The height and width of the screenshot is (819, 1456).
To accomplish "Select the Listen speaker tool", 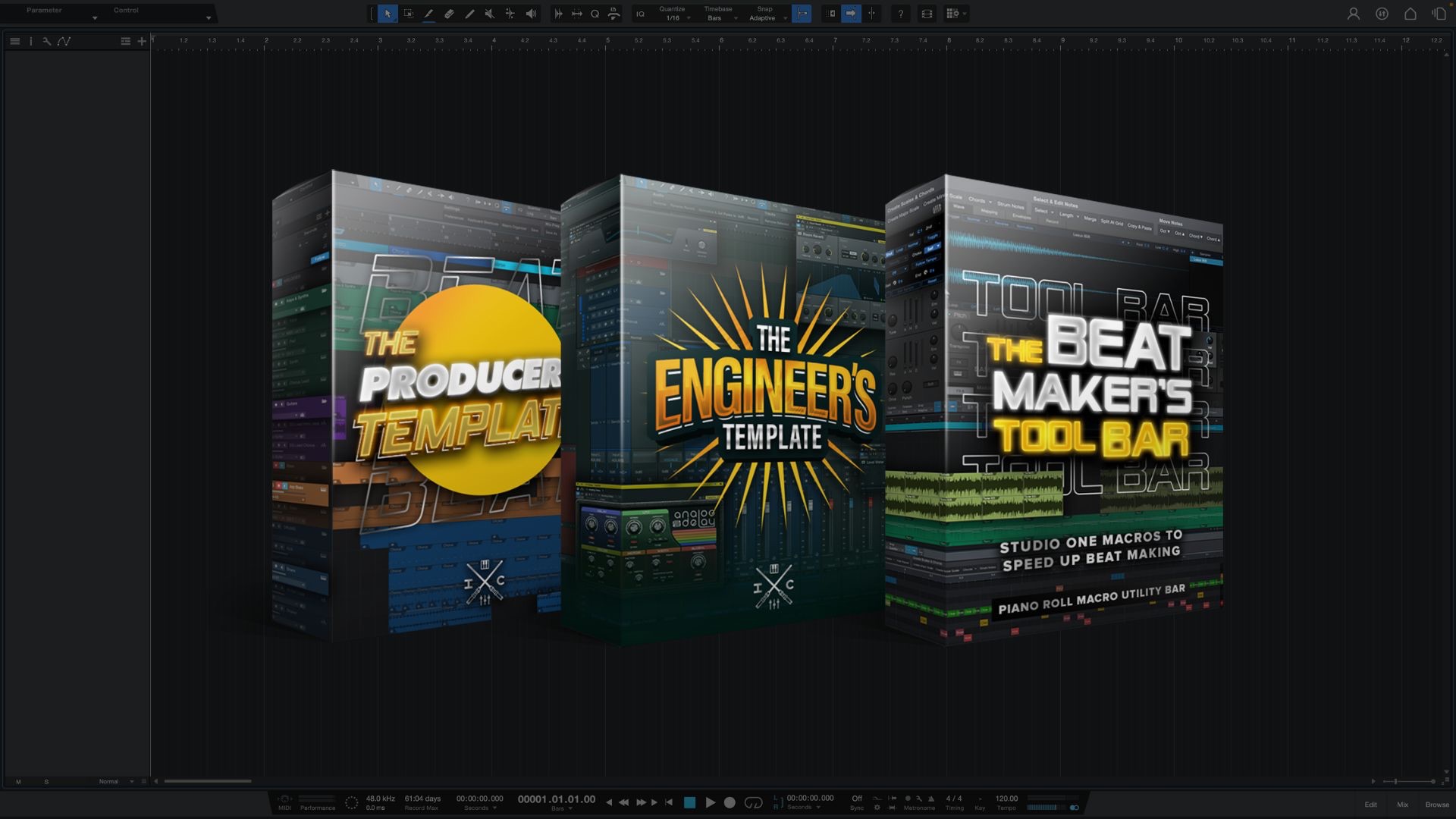I will click(531, 14).
